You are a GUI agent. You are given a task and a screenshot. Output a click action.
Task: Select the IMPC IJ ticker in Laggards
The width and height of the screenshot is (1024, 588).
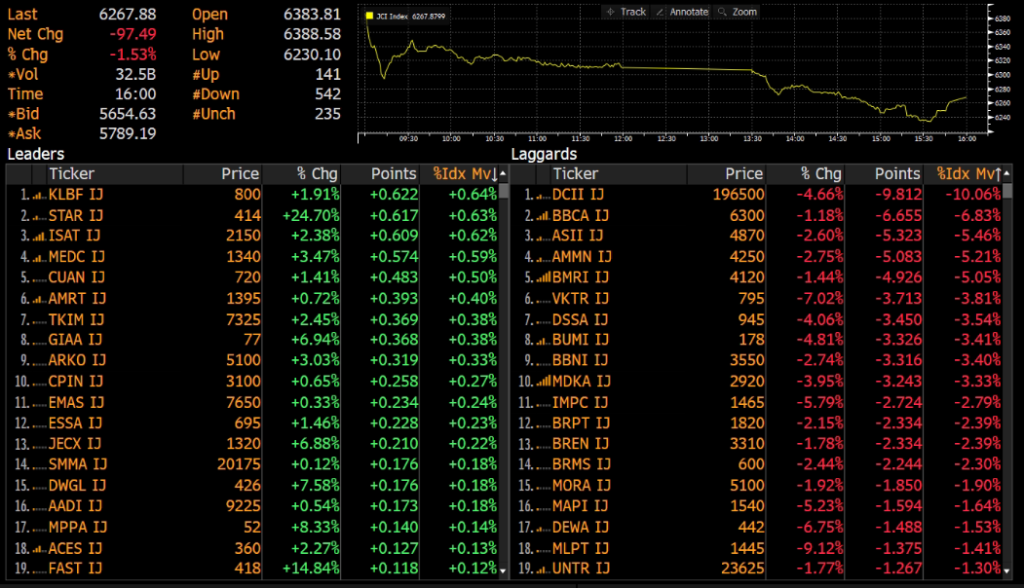[x=580, y=402]
